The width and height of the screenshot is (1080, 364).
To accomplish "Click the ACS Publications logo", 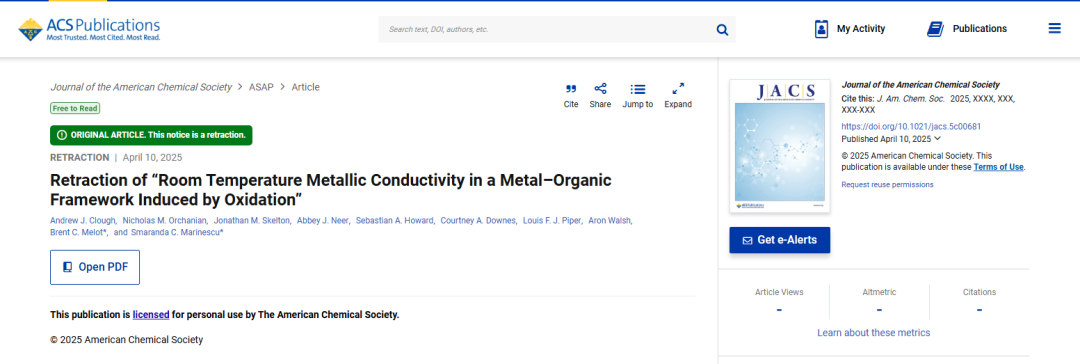I will [x=89, y=29].
